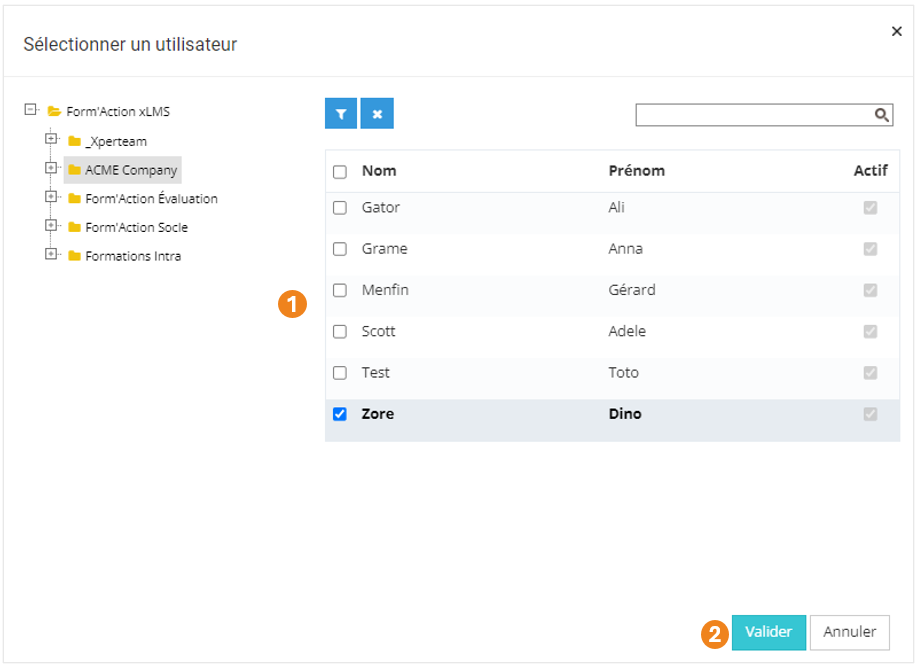Click the ACME Company folder icon
Screen dimensions: 917x666
(74, 170)
